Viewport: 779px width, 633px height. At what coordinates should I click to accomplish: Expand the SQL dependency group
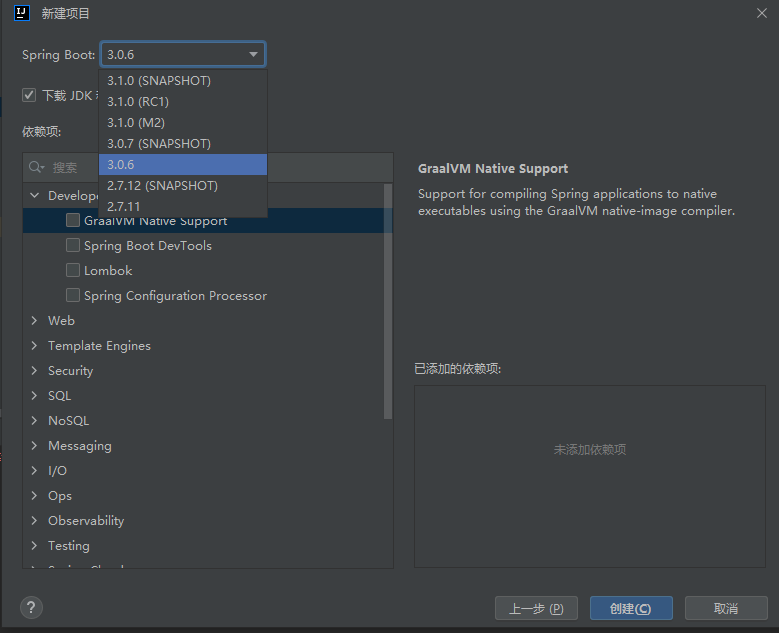(35, 396)
